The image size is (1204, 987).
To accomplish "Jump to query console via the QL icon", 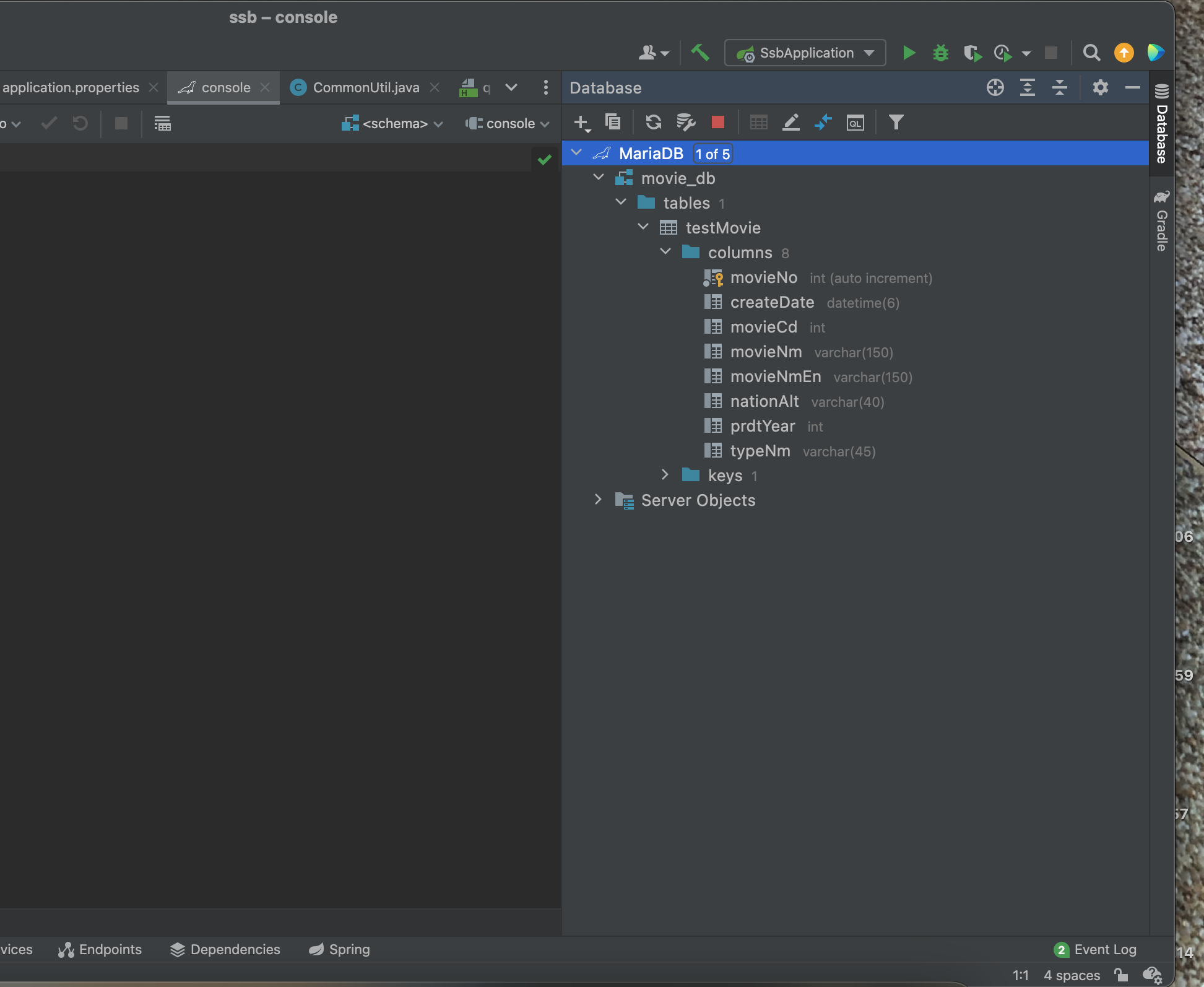I will pos(855,123).
